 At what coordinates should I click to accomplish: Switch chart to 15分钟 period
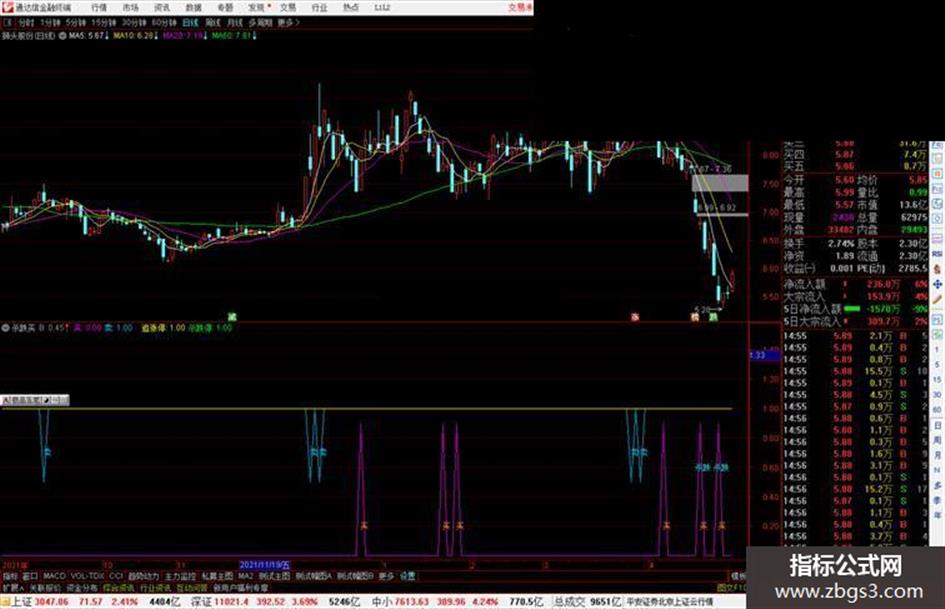click(x=104, y=22)
